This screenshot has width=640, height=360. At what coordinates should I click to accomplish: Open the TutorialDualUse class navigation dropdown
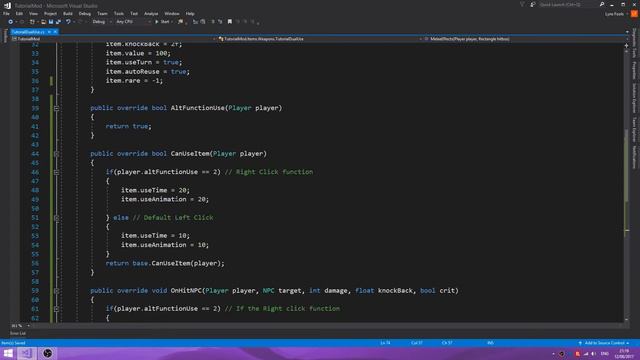tap(320, 39)
